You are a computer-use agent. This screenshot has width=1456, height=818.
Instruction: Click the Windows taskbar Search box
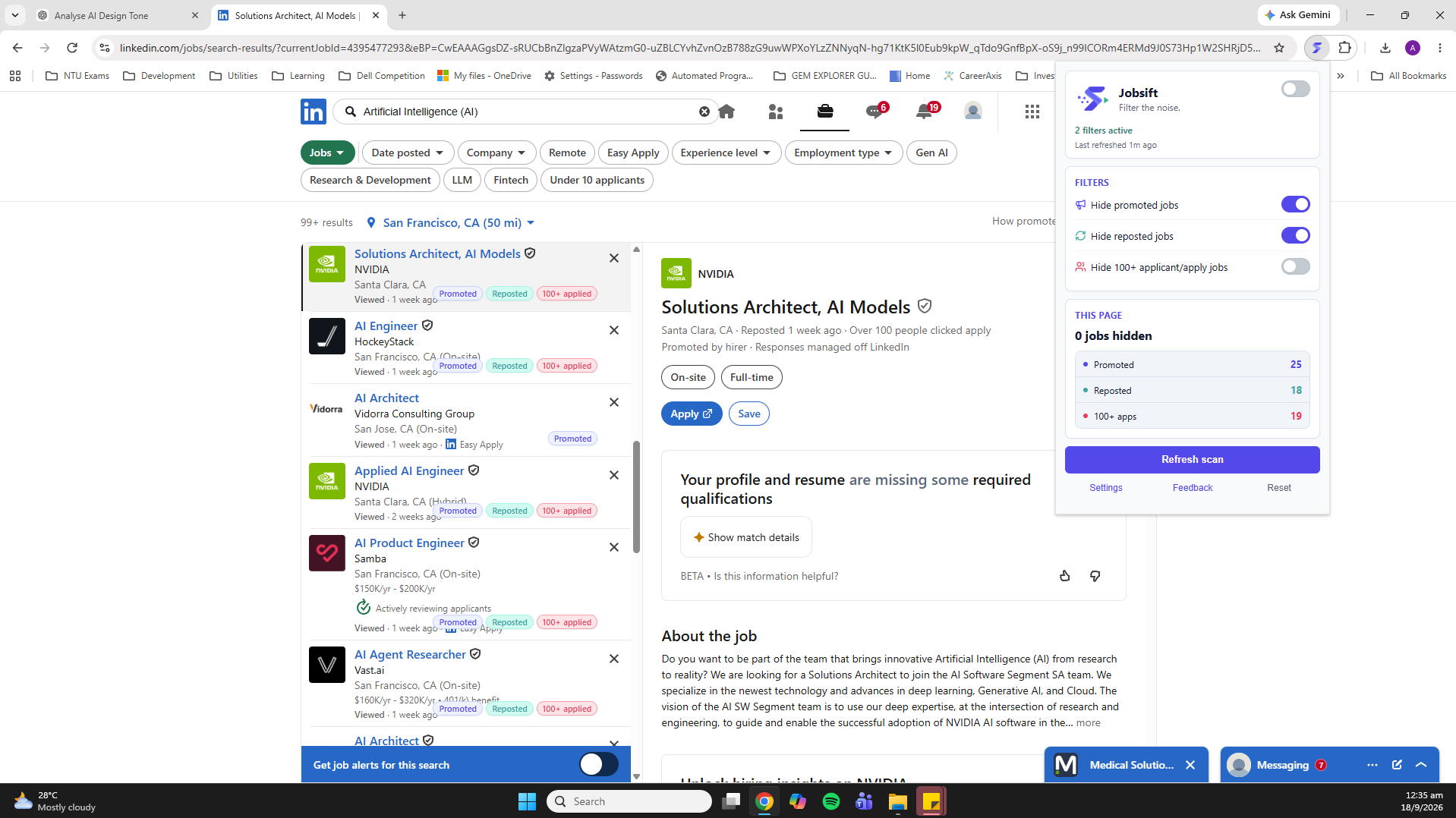click(x=629, y=801)
